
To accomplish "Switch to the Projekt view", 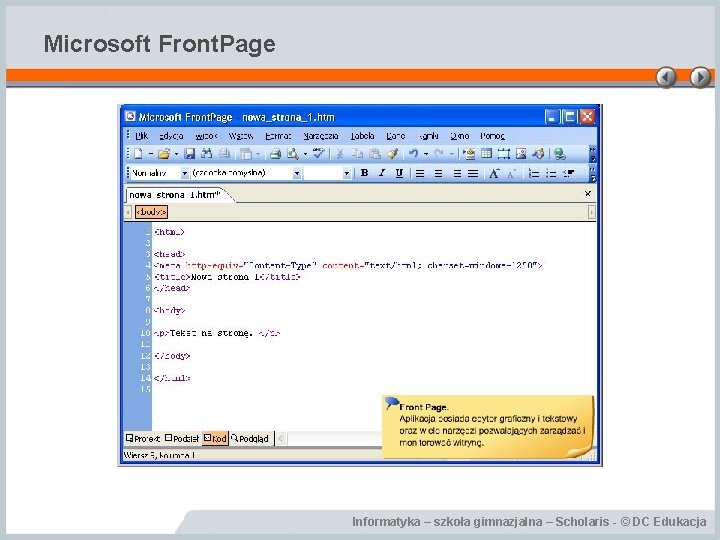I will coord(143,439).
